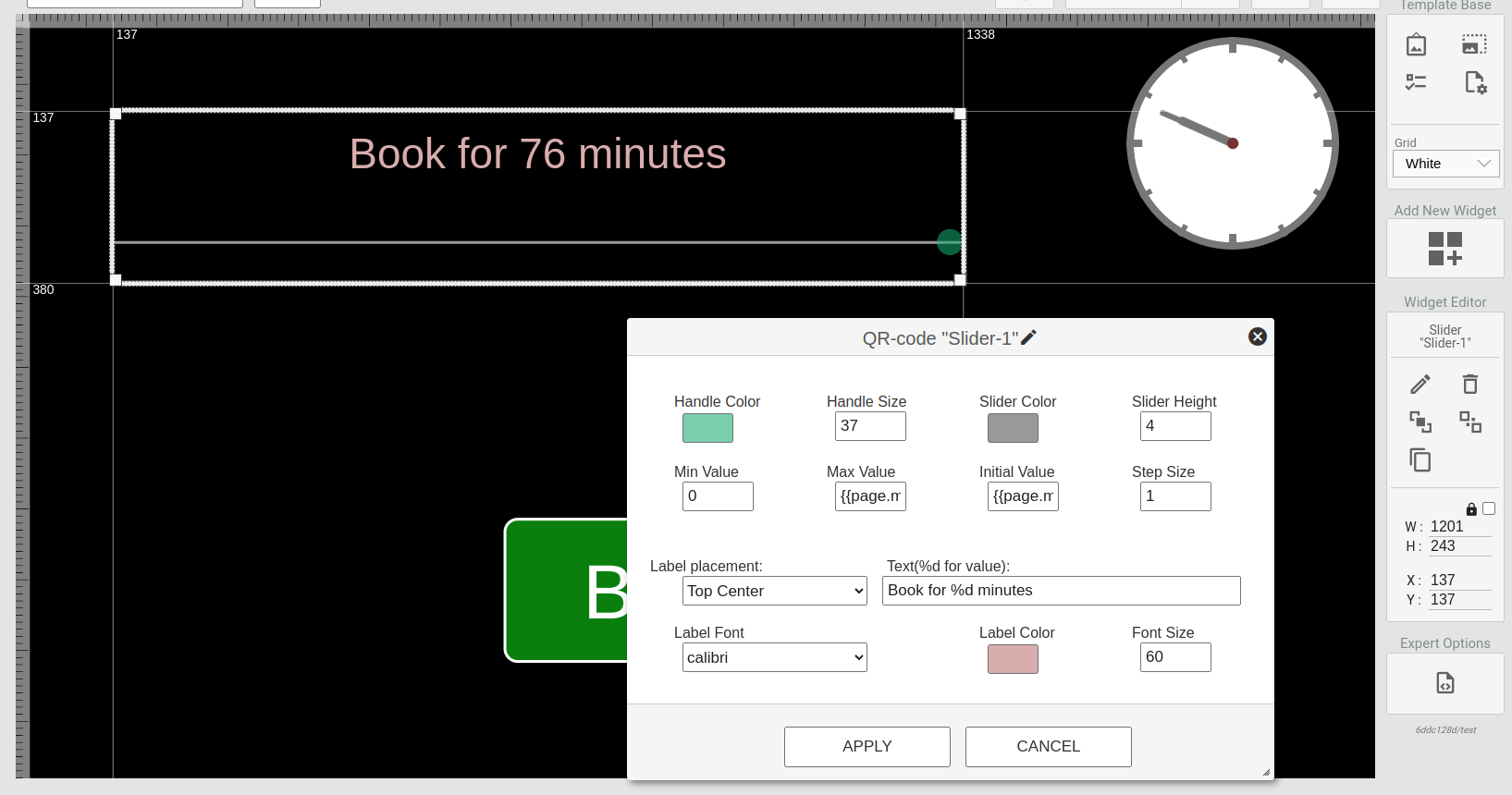
Task: Click the Step Size field
Action: click(1175, 496)
